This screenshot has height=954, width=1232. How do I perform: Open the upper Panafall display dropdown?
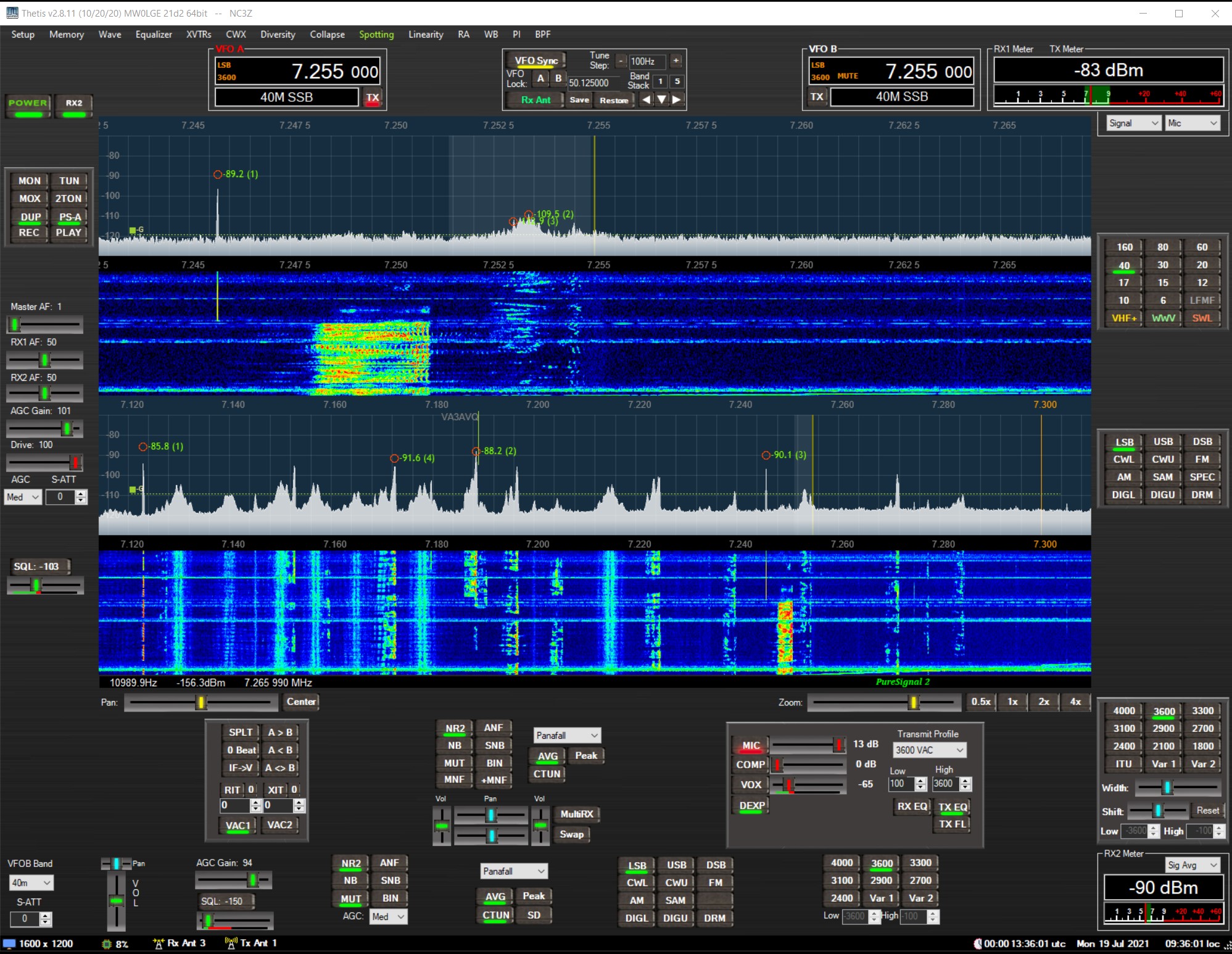tap(567, 736)
